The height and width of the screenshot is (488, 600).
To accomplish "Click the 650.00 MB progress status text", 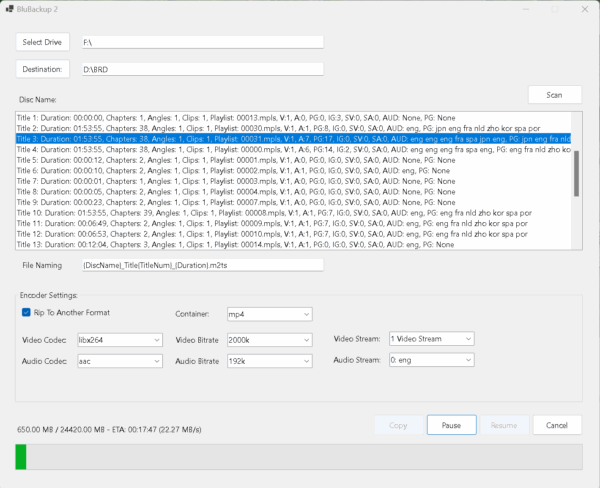I will [x=109, y=429].
